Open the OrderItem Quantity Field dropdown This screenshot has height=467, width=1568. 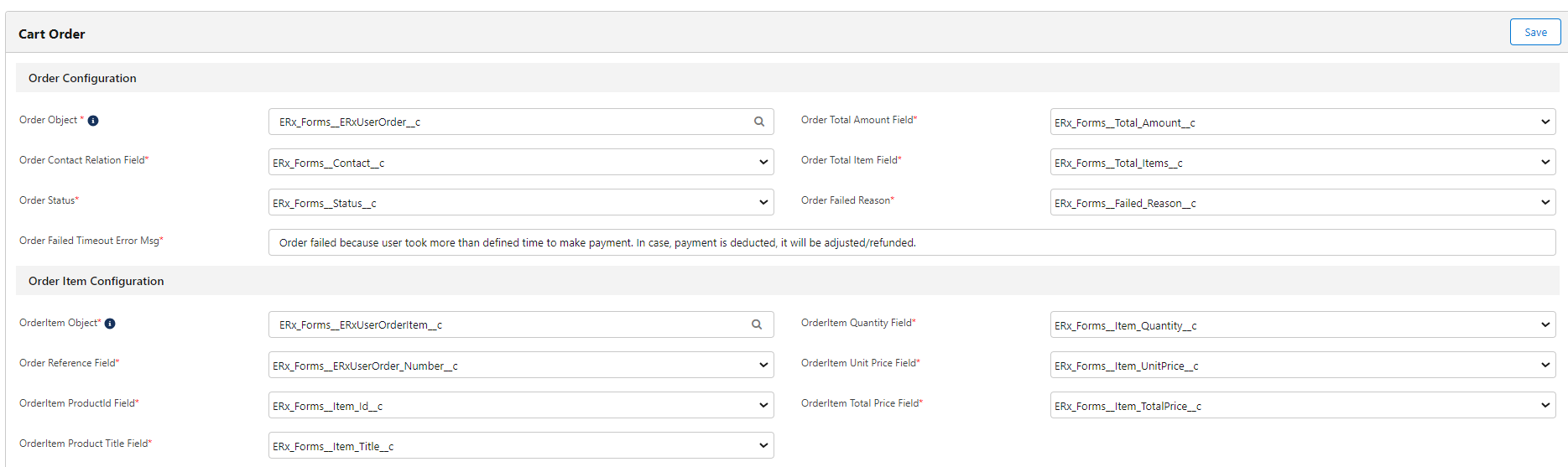(x=1302, y=325)
